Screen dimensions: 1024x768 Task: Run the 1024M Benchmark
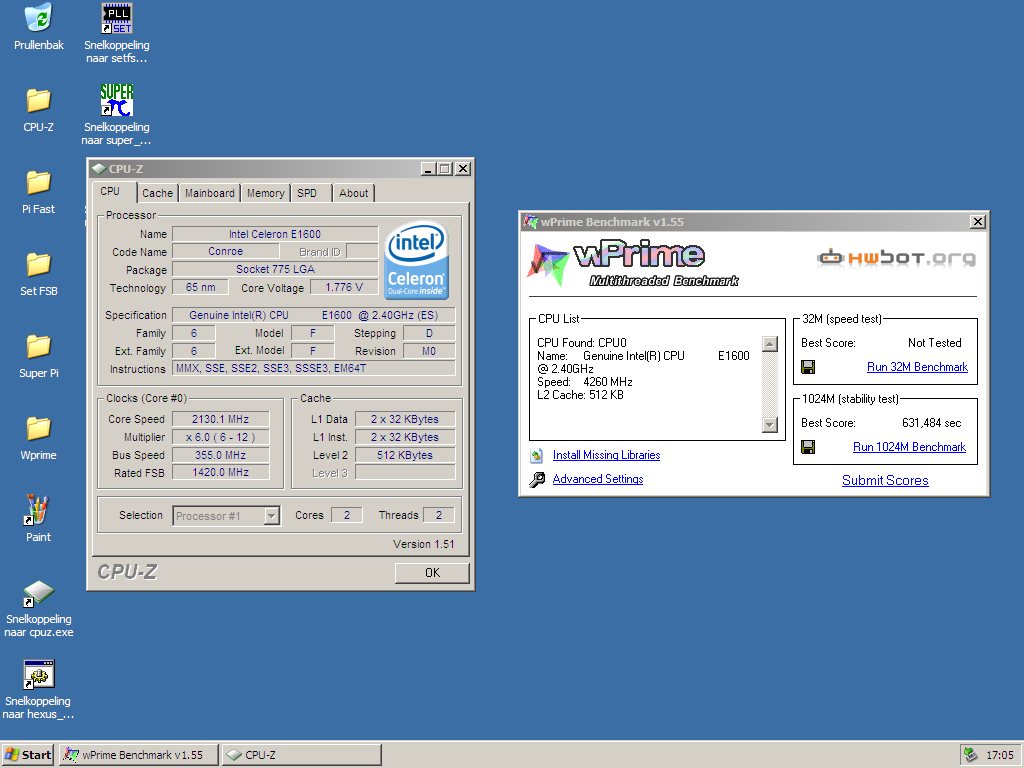tap(909, 447)
